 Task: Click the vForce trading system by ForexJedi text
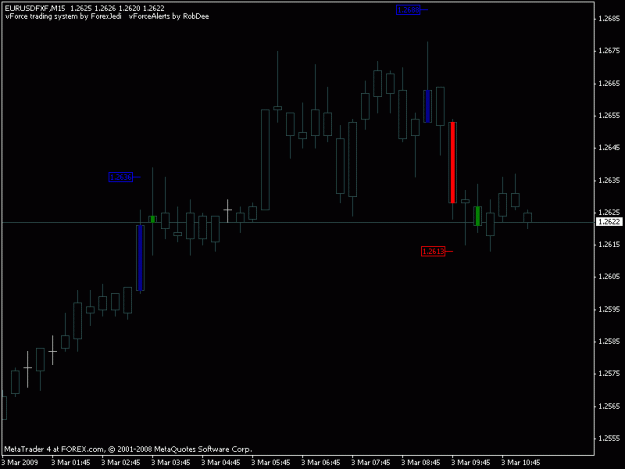click(63, 16)
